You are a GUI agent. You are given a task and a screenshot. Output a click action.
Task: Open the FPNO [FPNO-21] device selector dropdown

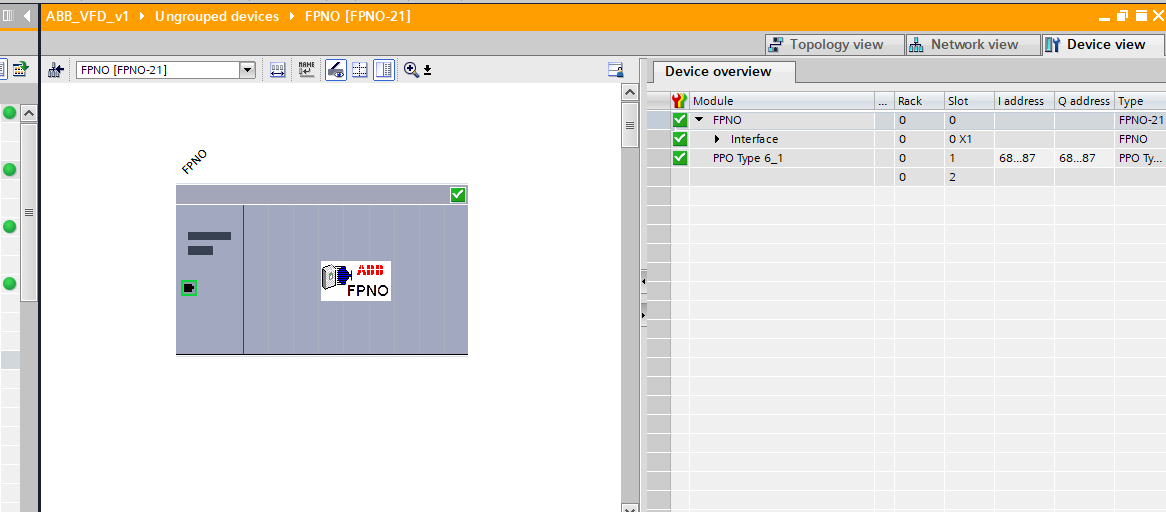pyautogui.click(x=248, y=71)
